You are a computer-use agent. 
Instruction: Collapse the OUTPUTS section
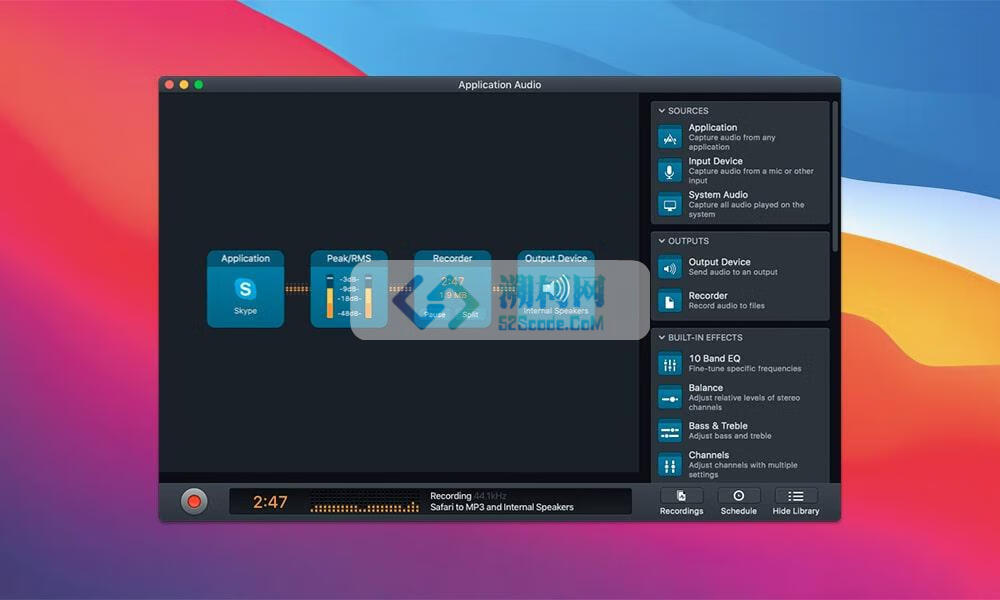[661, 241]
